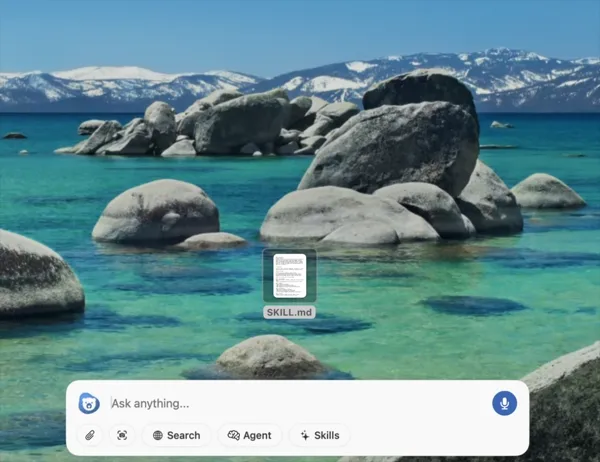
Task: Click the icon inside the Agent chip
Action: coord(234,435)
